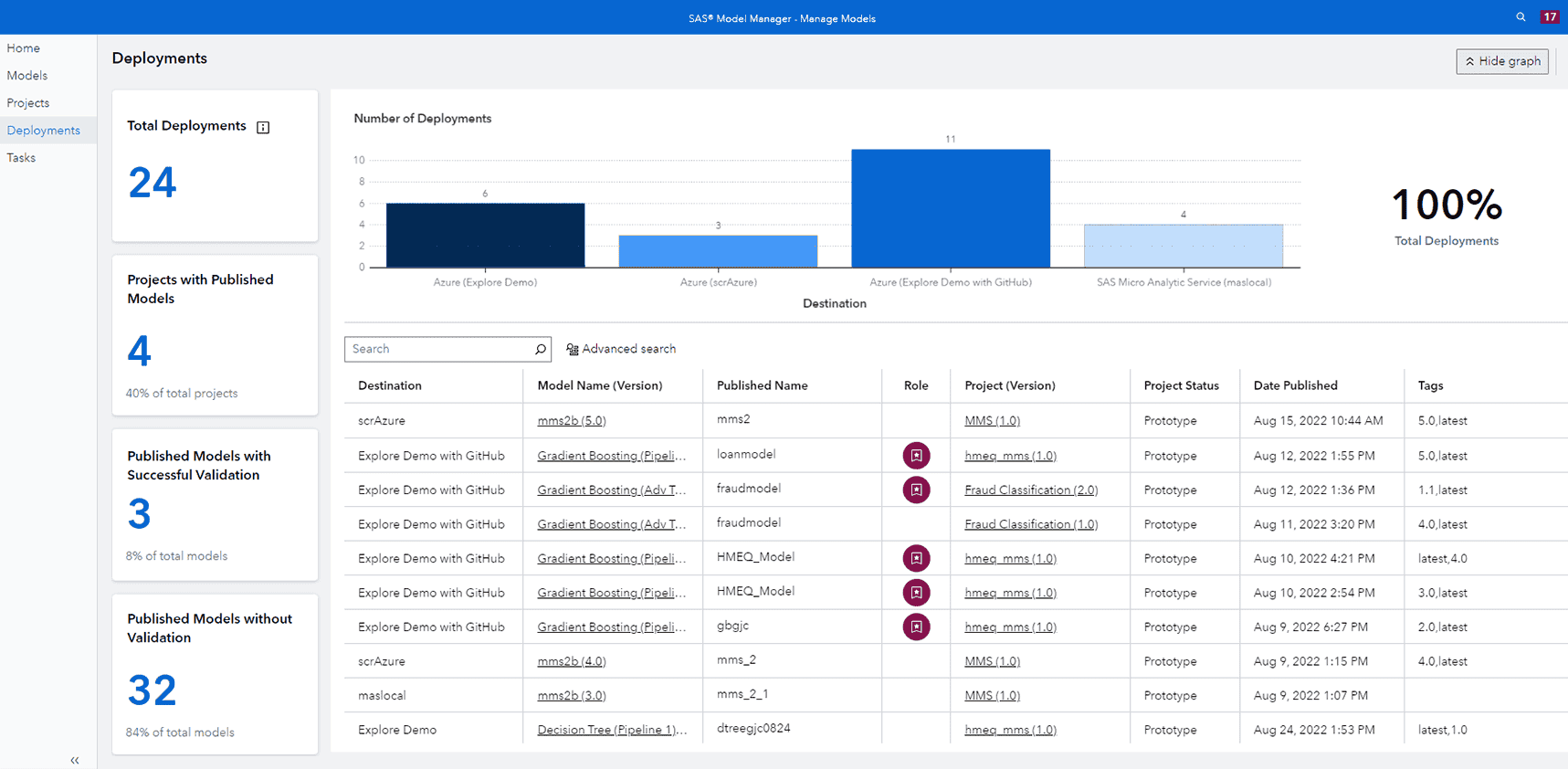
Task: Click role icon for Fraud Classification (2.0) row
Action: tap(916, 490)
